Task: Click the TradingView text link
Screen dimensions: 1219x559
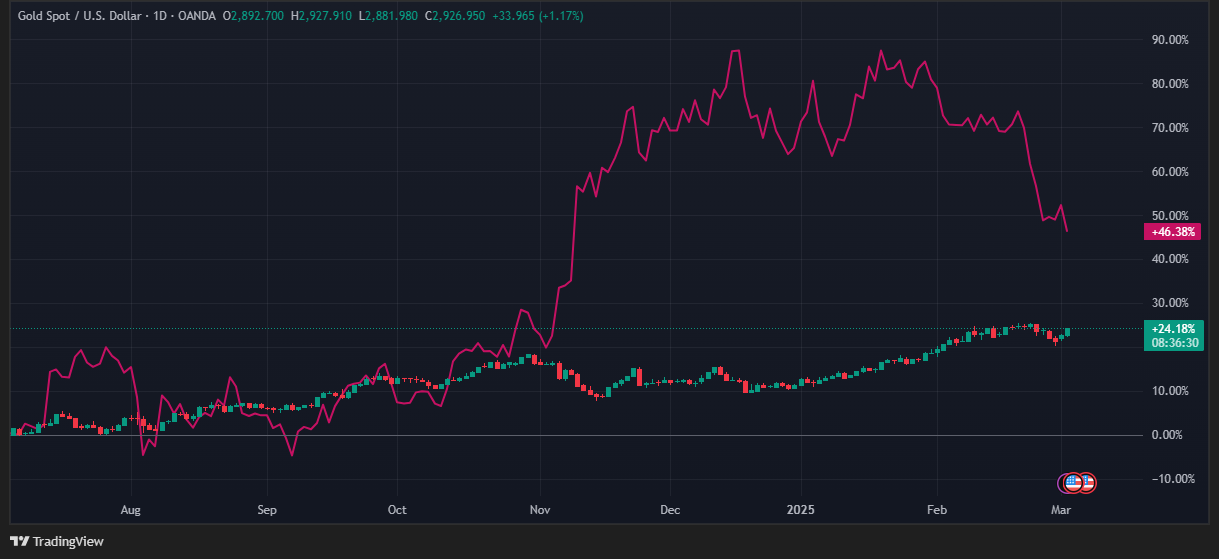Action: [x=68, y=541]
